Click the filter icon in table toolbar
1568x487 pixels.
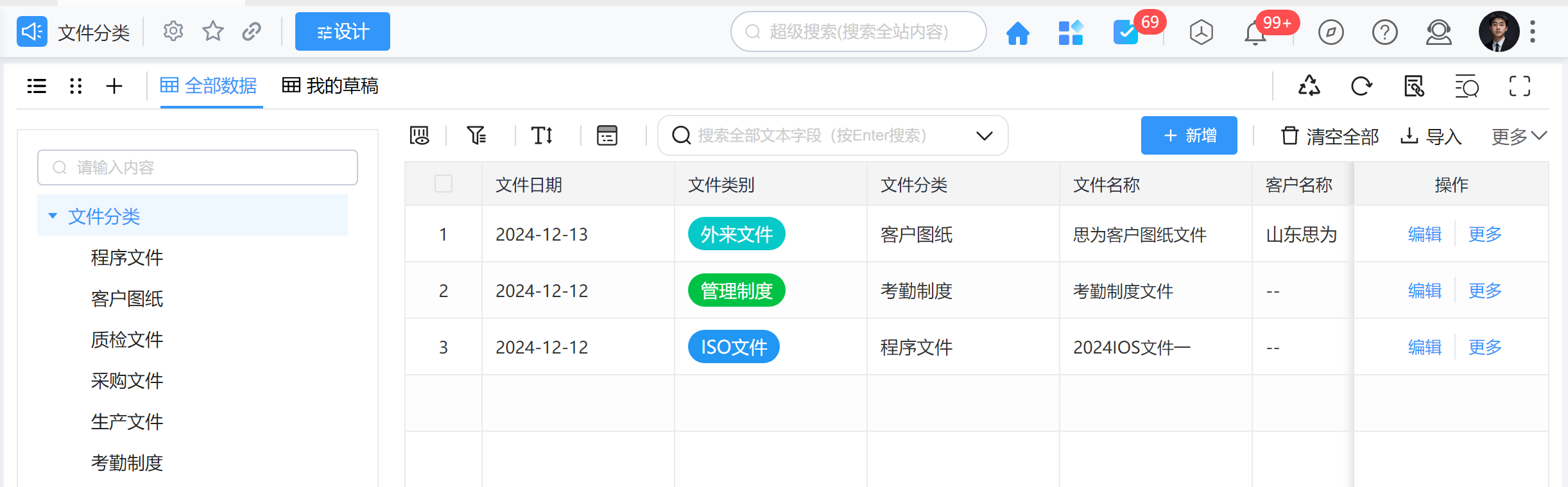coord(476,135)
